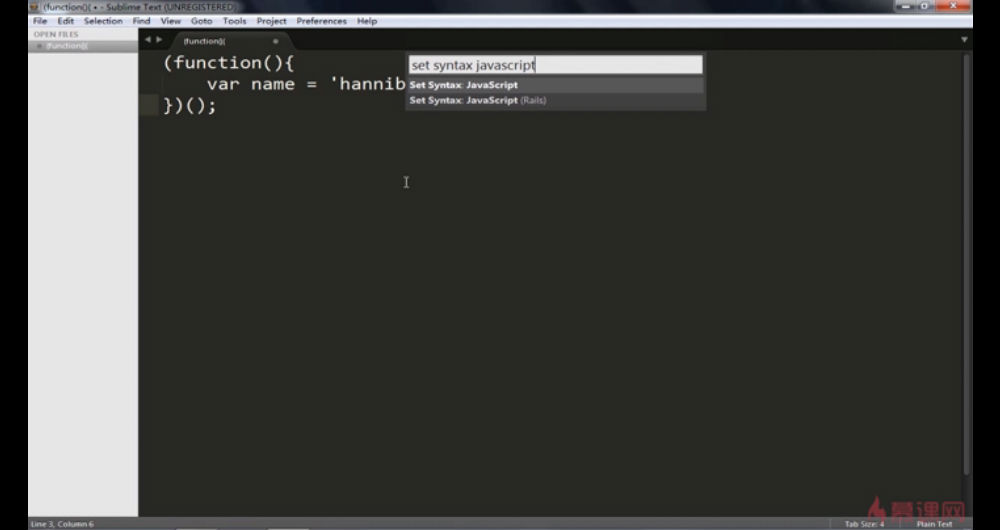Viewport: 1000px width, 530px height.
Task: Choose Set Syntax: JavaScript (Rails) entry
Action: pos(555,100)
